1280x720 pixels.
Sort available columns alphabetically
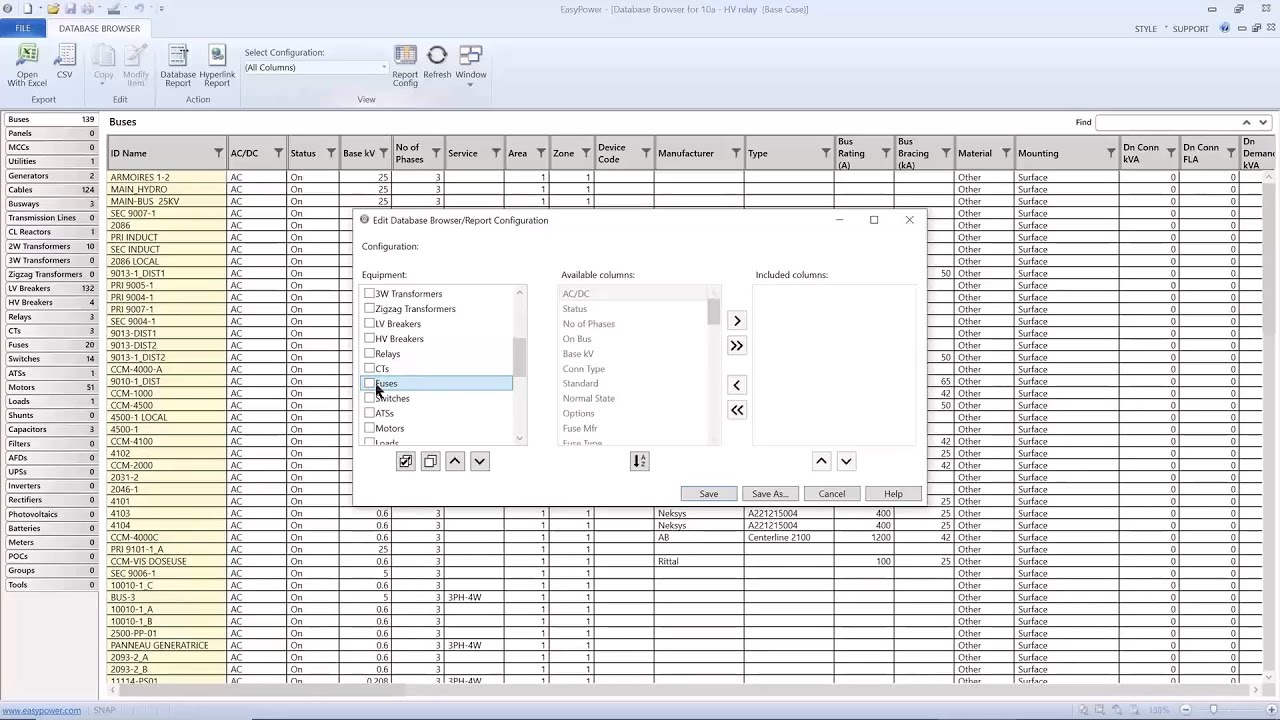tap(640, 461)
